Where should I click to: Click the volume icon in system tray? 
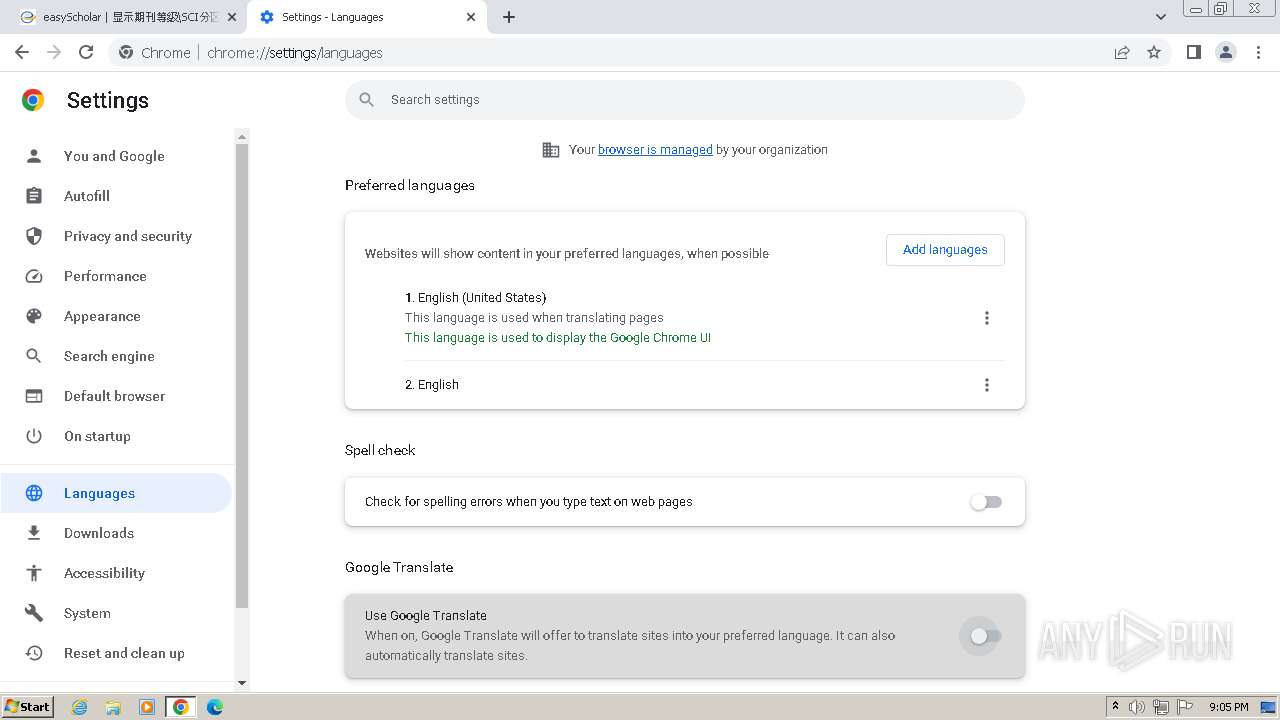(x=1137, y=707)
